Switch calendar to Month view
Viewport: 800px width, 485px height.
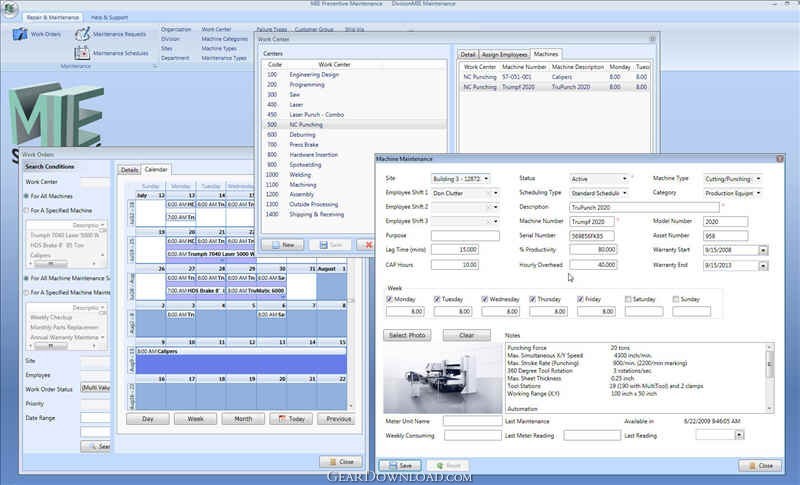243,419
